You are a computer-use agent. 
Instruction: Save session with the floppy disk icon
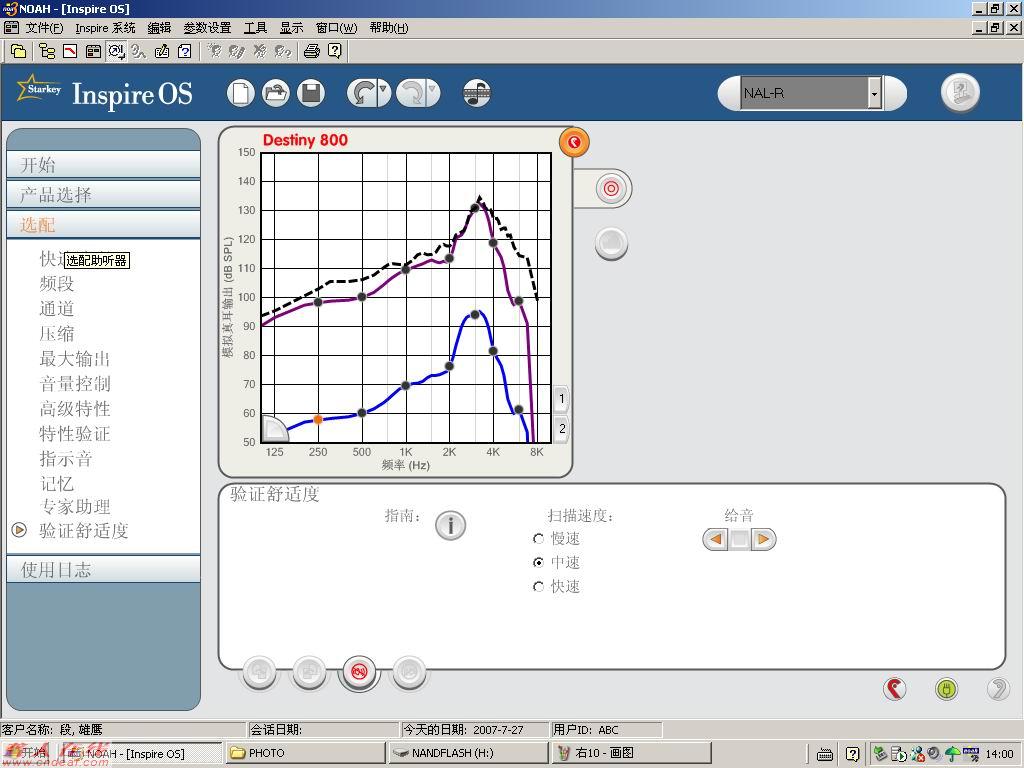click(x=311, y=93)
